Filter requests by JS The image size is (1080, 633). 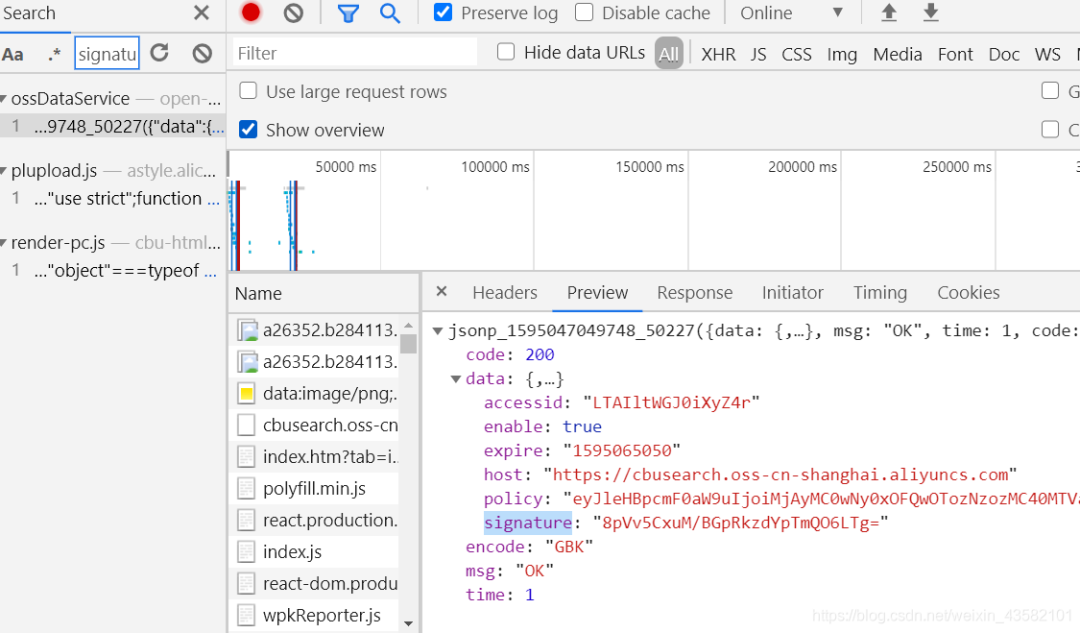point(758,54)
